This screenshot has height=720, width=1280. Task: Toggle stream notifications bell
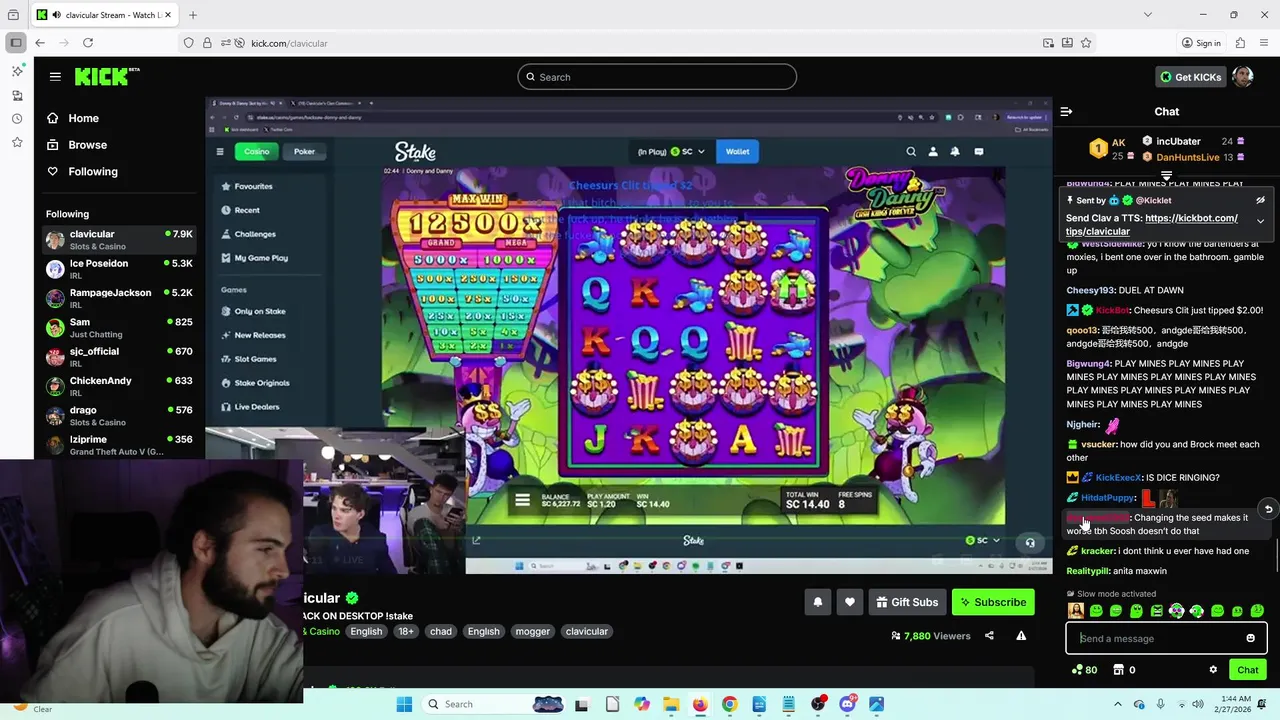pyautogui.click(x=817, y=602)
